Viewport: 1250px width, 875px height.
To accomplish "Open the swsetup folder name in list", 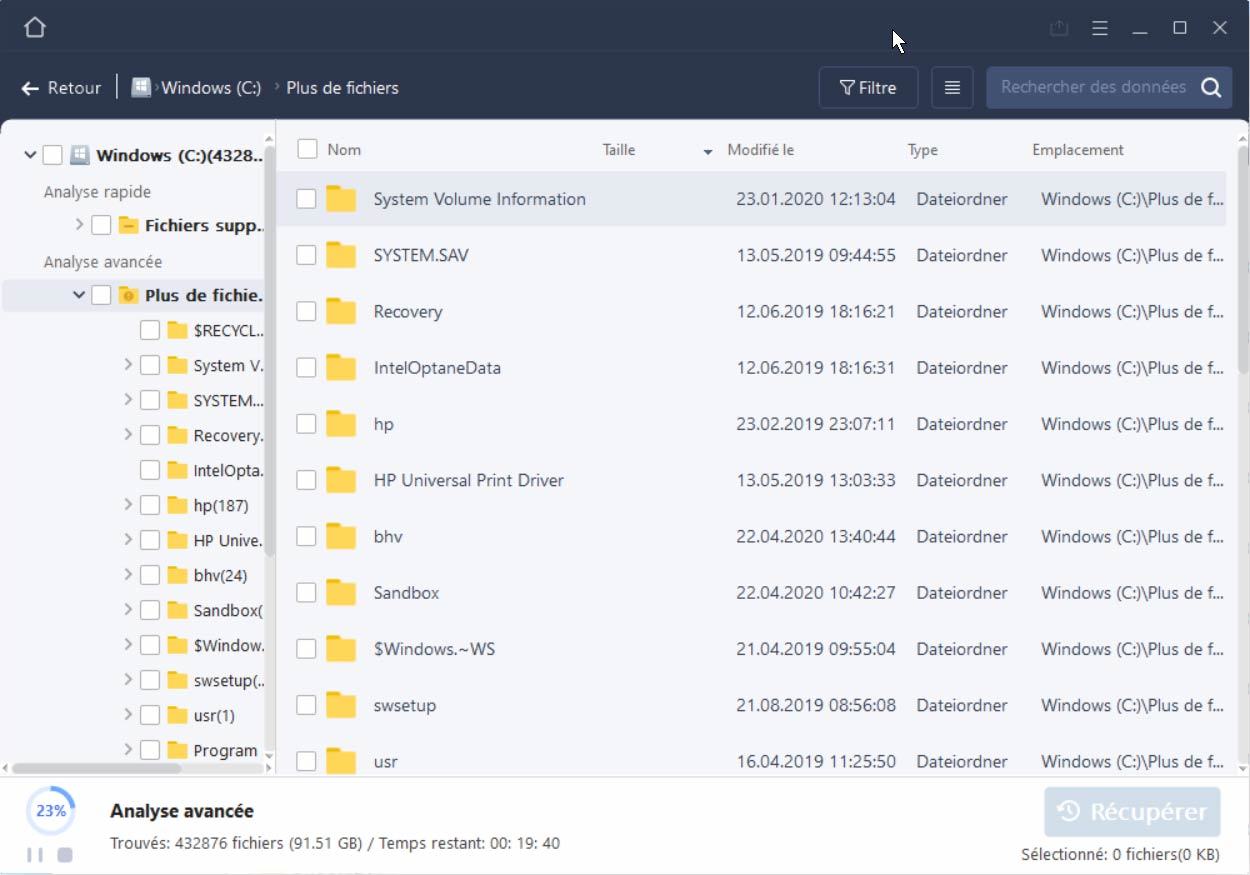I will tap(405, 705).
